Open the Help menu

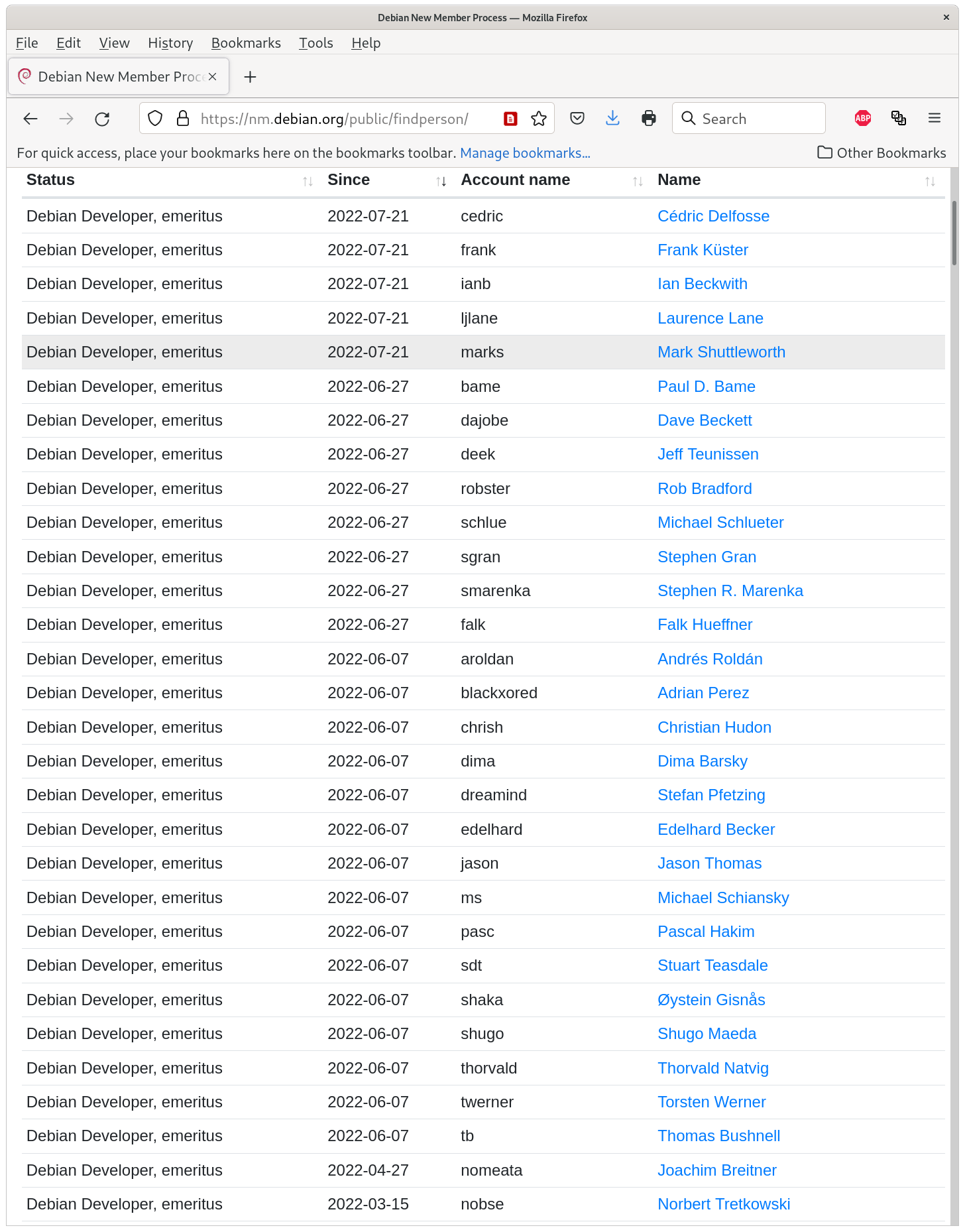pos(366,43)
